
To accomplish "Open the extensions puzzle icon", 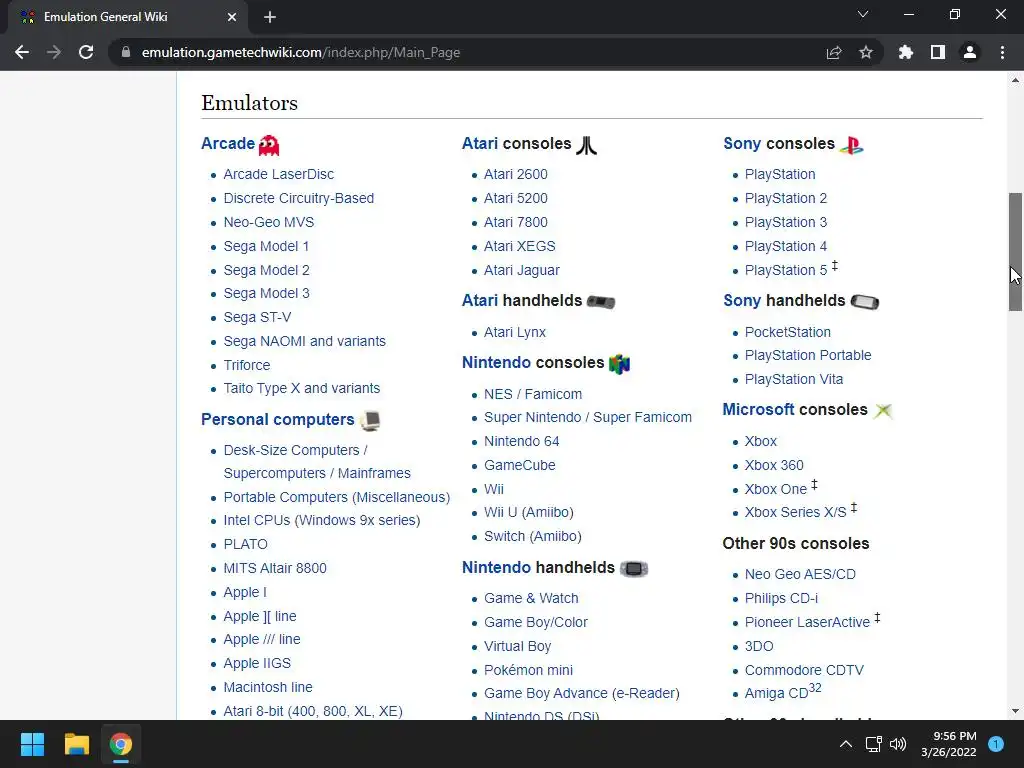I will point(905,52).
